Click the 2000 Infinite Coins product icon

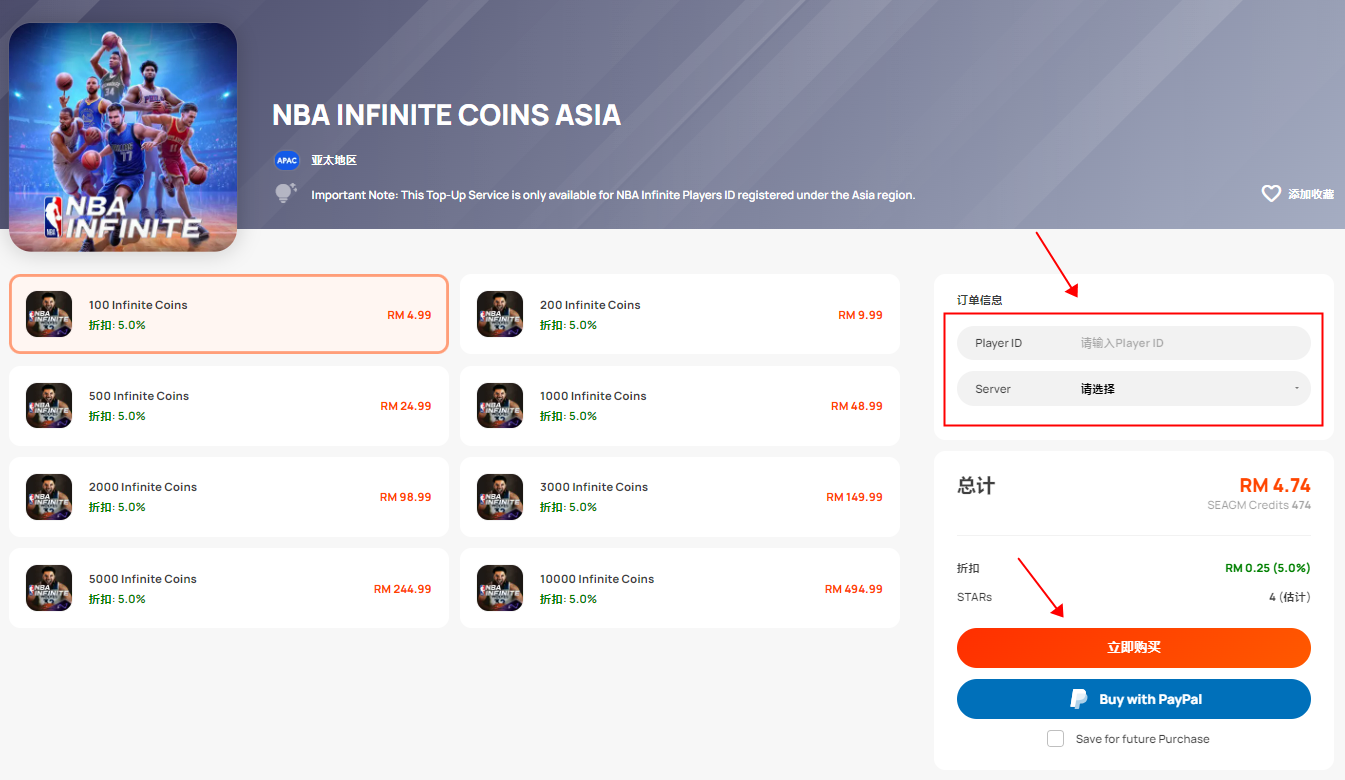coord(49,497)
